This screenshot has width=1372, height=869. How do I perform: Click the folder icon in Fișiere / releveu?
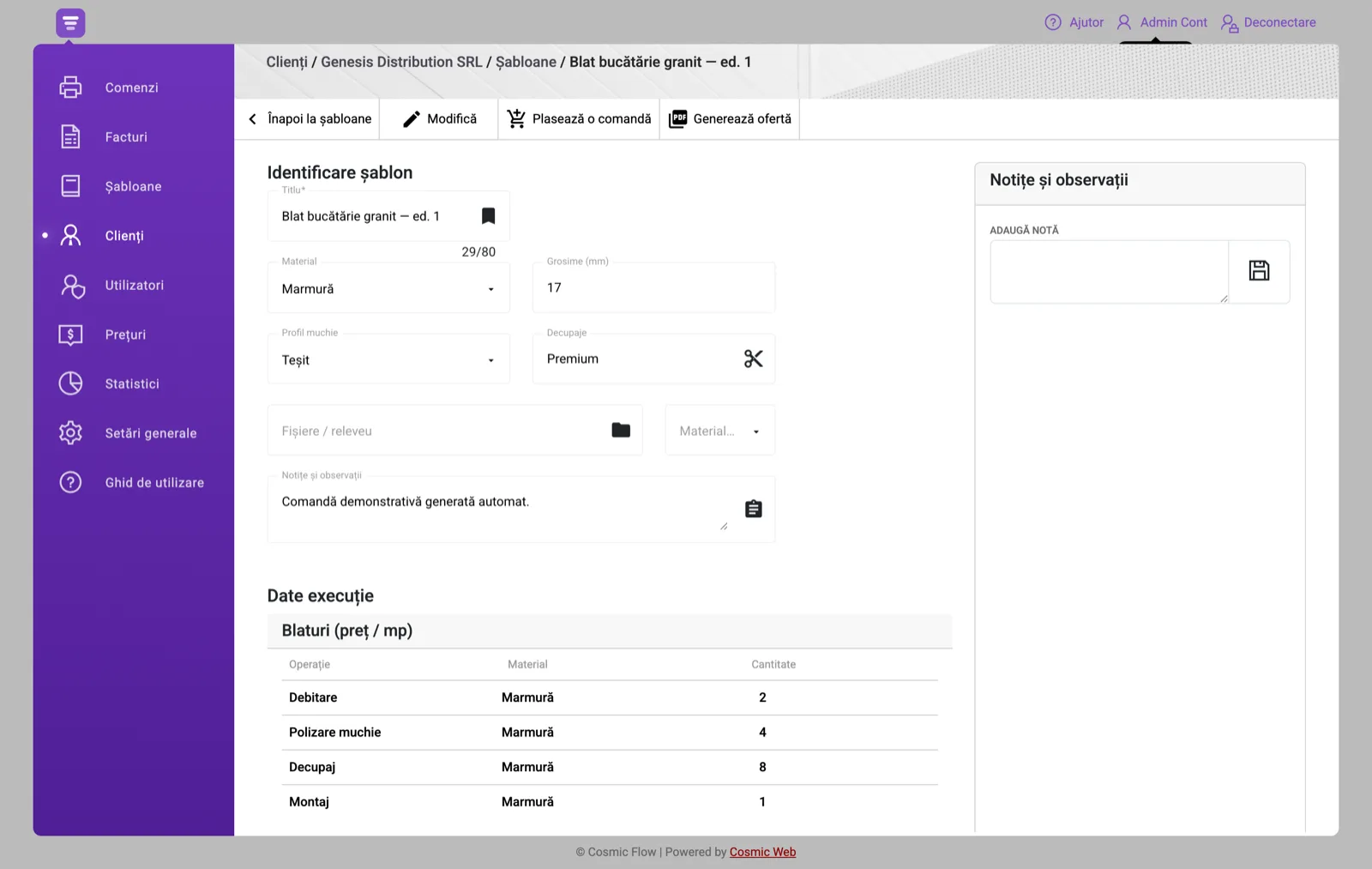point(621,431)
